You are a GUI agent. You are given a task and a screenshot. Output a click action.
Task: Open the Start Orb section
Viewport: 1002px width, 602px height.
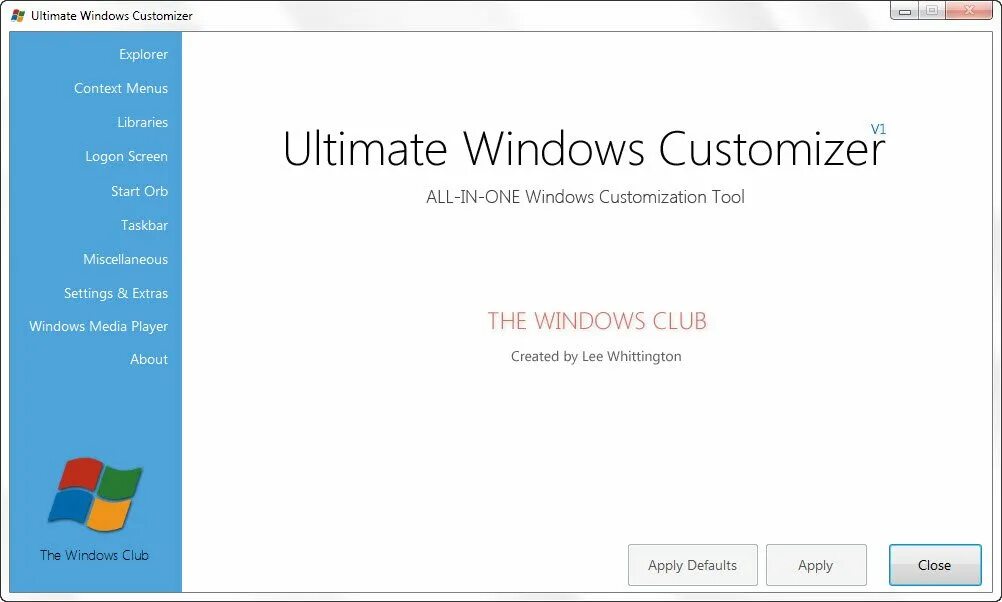[x=139, y=191]
